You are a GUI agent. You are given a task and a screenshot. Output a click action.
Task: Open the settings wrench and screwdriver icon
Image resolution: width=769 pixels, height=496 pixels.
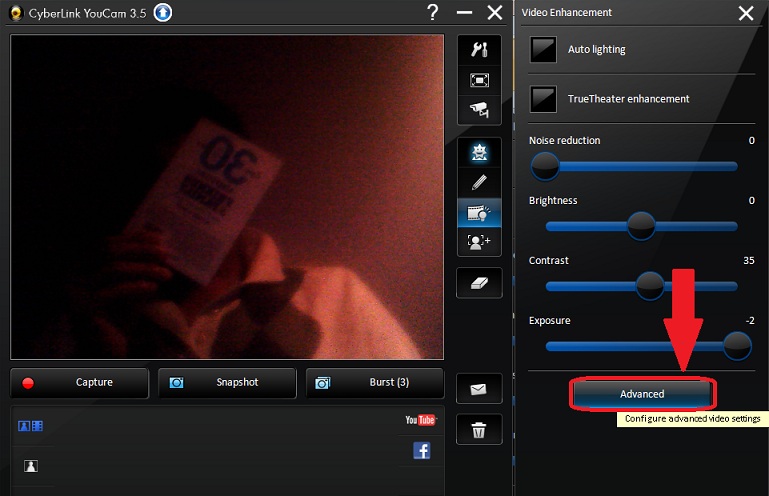pos(479,50)
